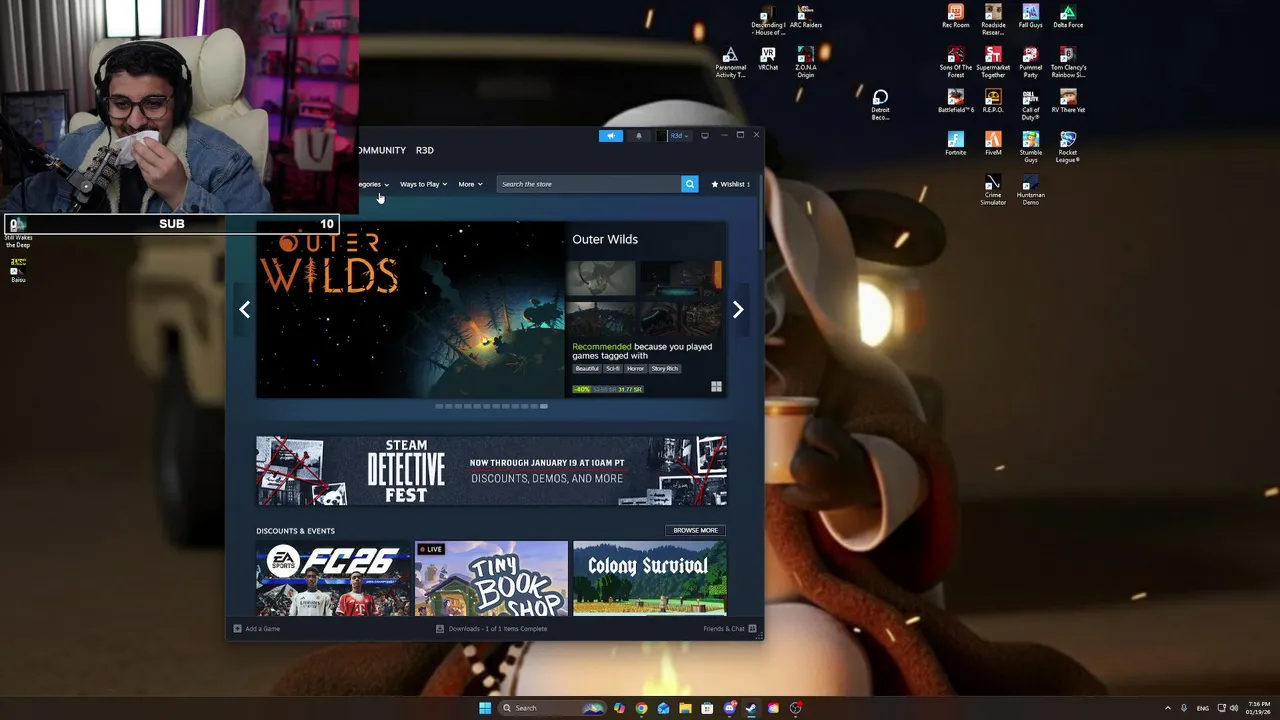The width and height of the screenshot is (1280, 720).
Task: Open the Outer Wilds featured banner image
Action: pos(410,310)
